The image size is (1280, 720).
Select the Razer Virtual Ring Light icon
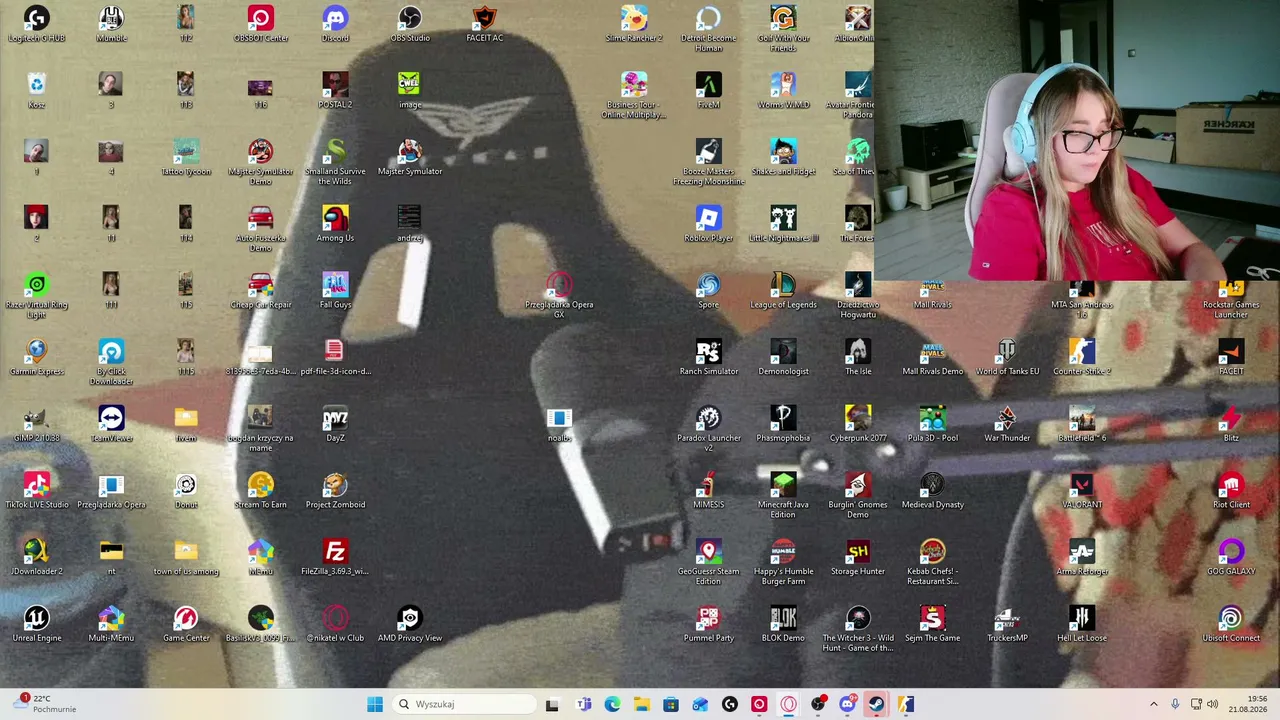pyautogui.click(x=36, y=296)
